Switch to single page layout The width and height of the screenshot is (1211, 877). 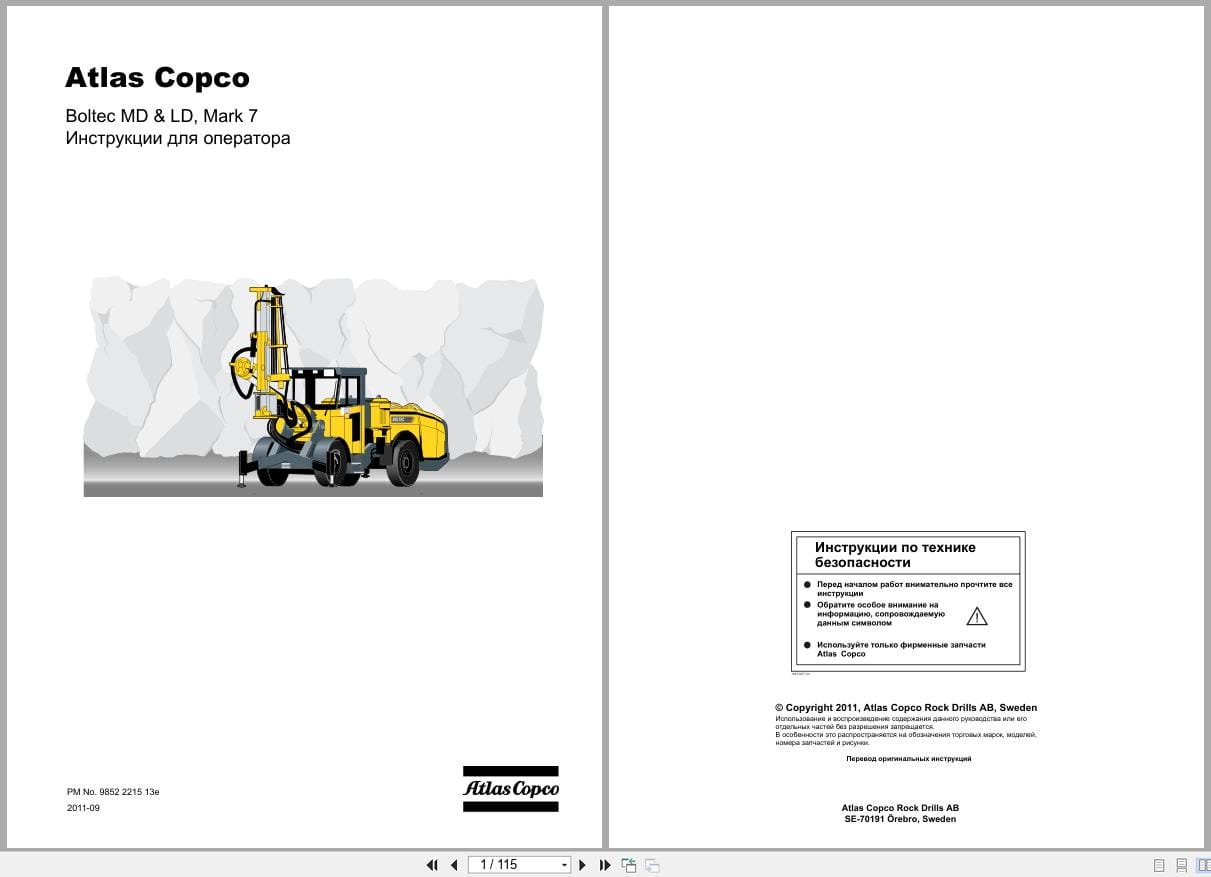tap(1158, 864)
